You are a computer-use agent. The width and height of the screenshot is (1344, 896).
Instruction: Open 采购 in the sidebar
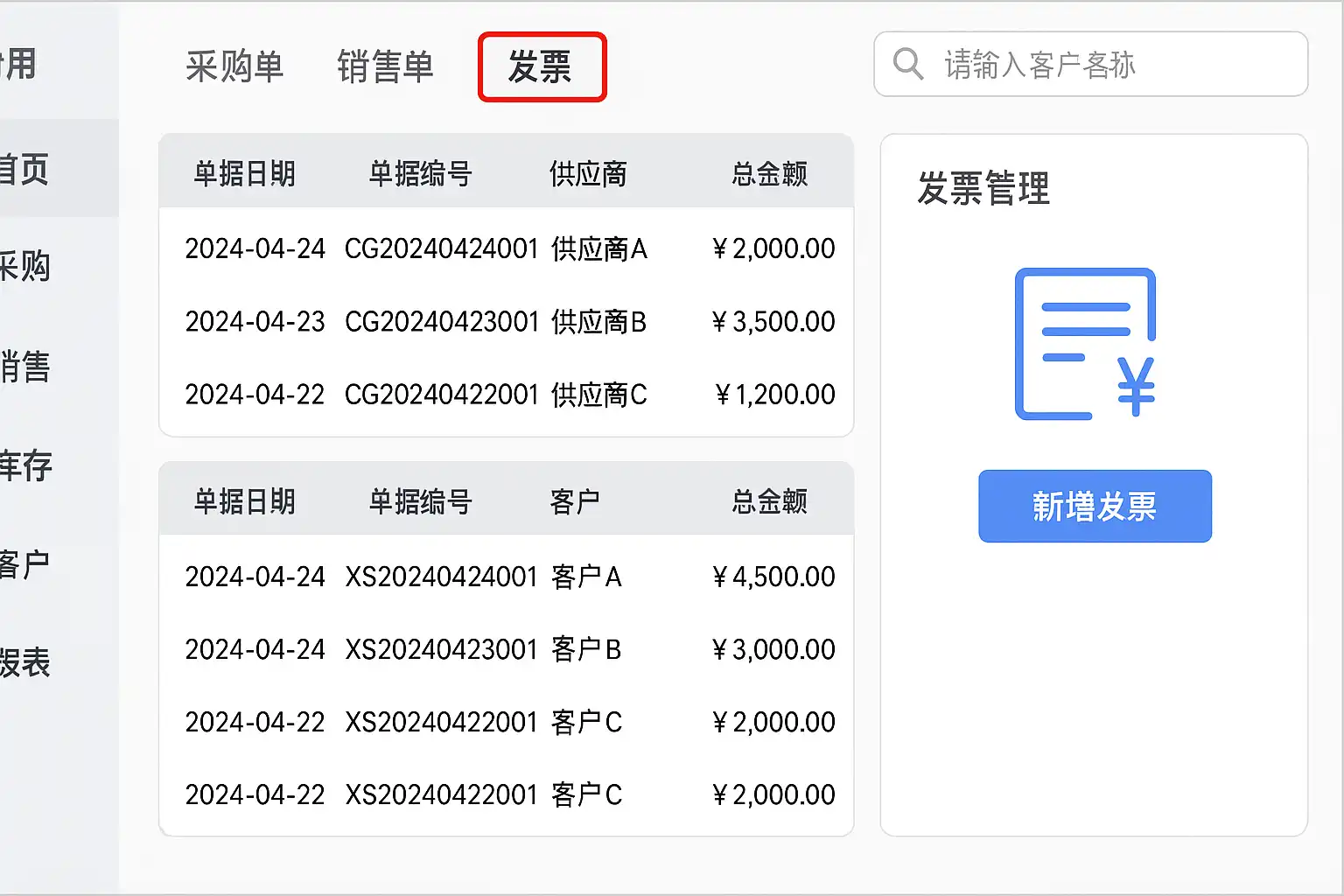point(26,266)
